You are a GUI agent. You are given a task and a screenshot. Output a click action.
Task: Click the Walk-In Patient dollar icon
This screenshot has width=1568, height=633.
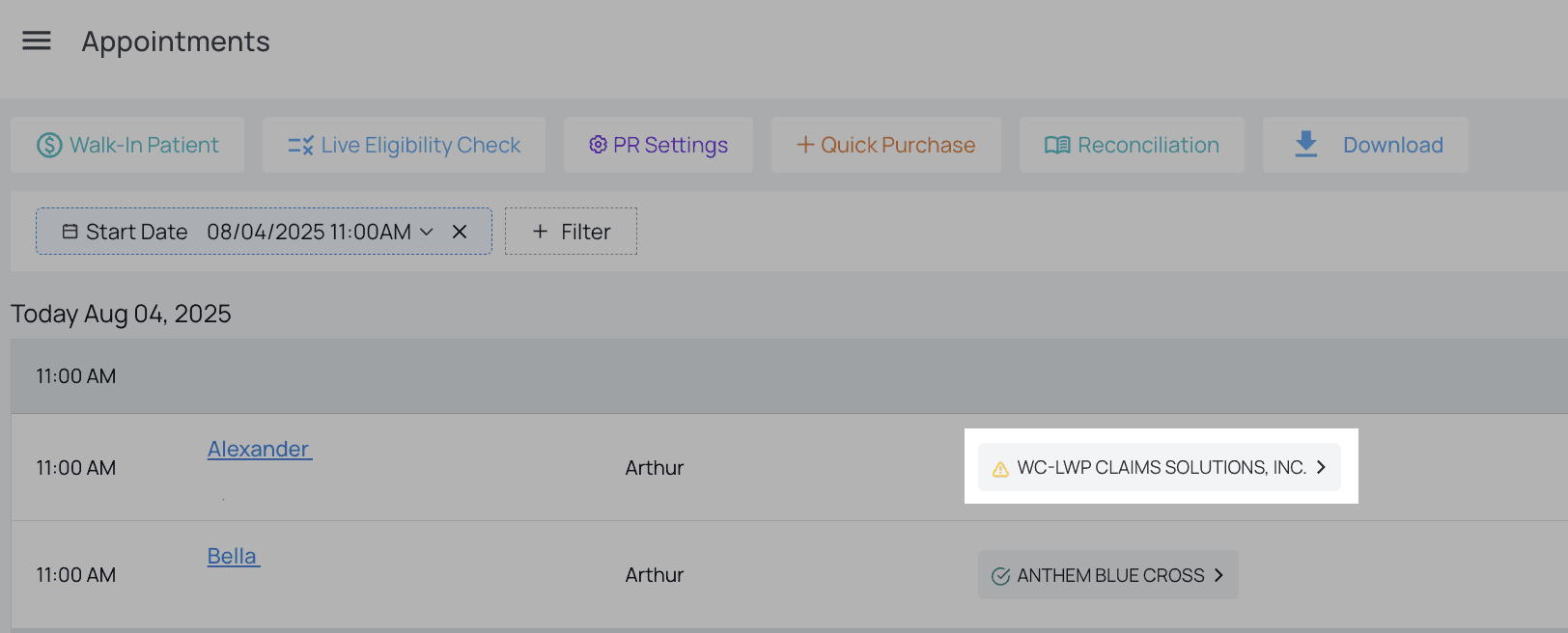49,145
